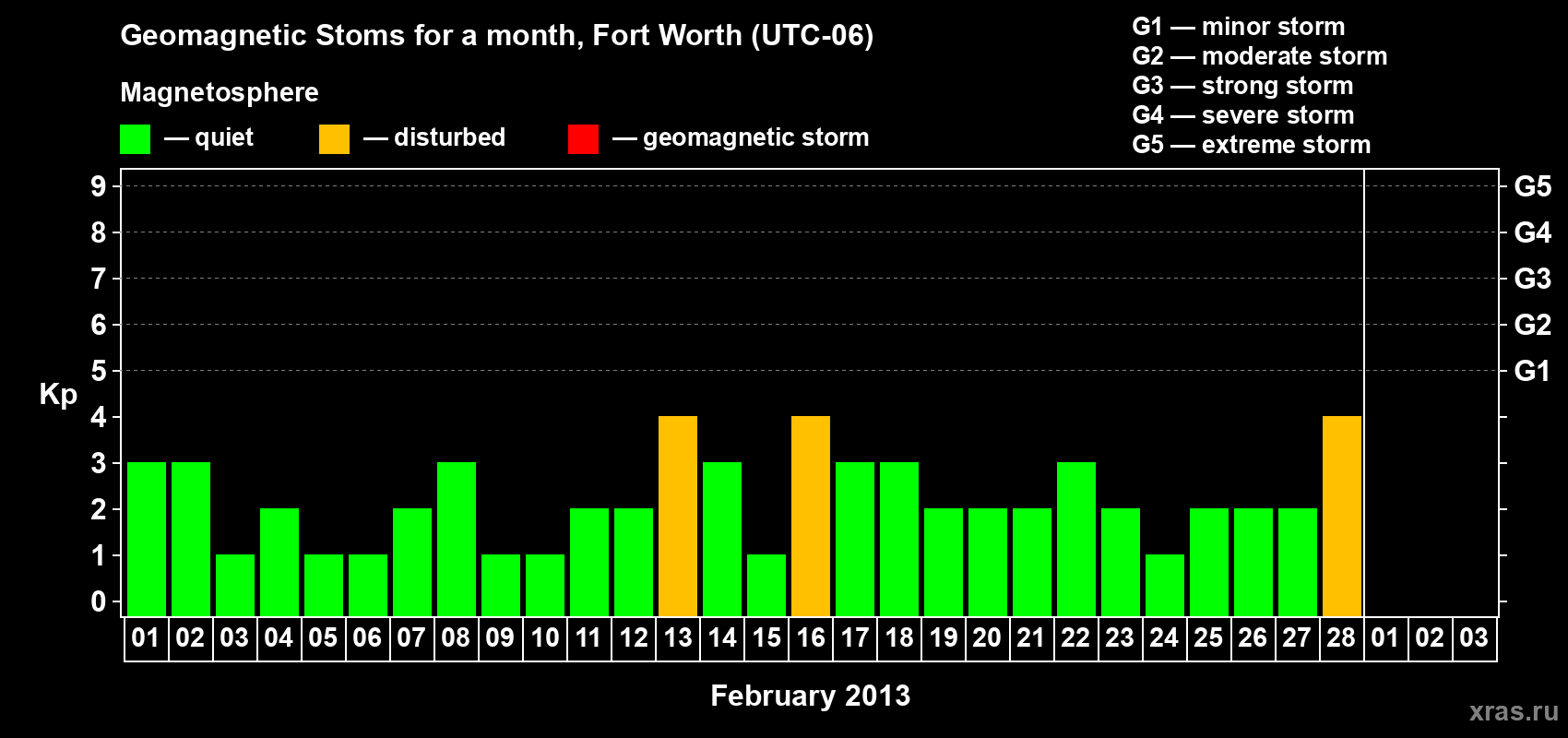
Task: Click the red geomagnetic storm swatch
Action: coord(583,139)
